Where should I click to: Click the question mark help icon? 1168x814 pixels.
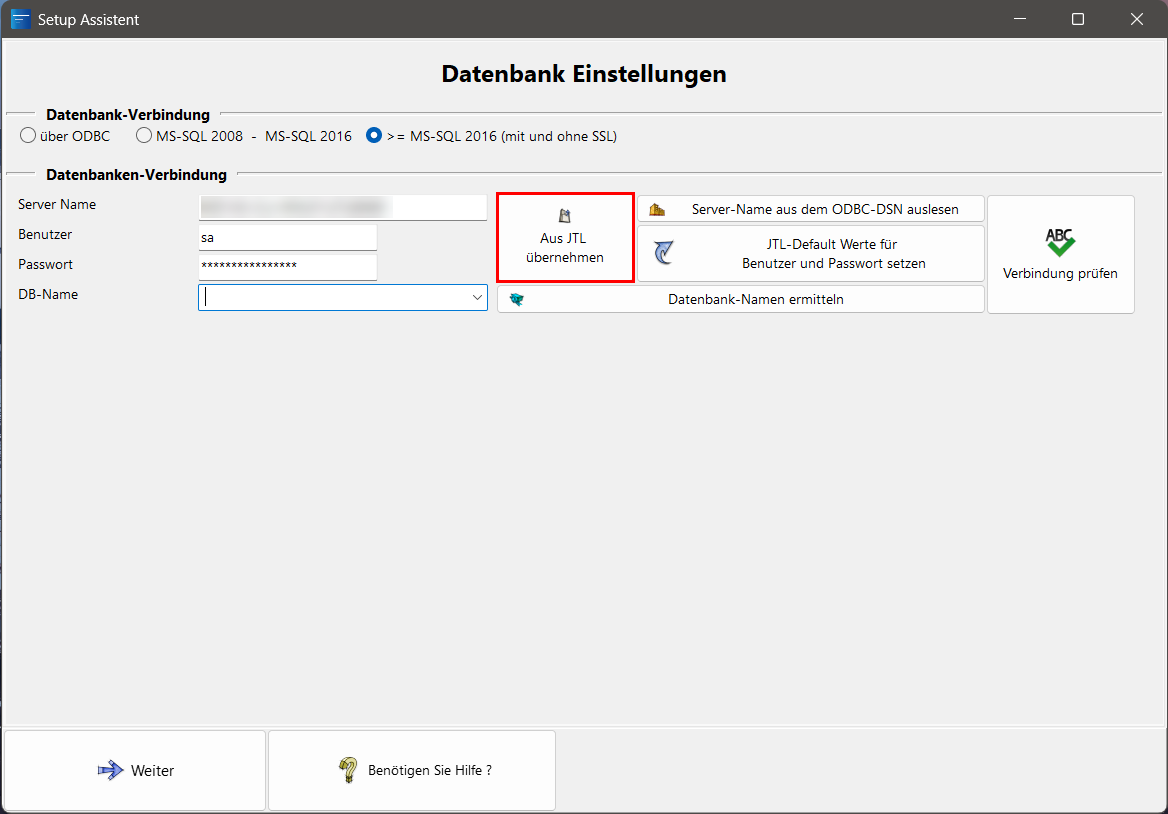pyautogui.click(x=348, y=770)
